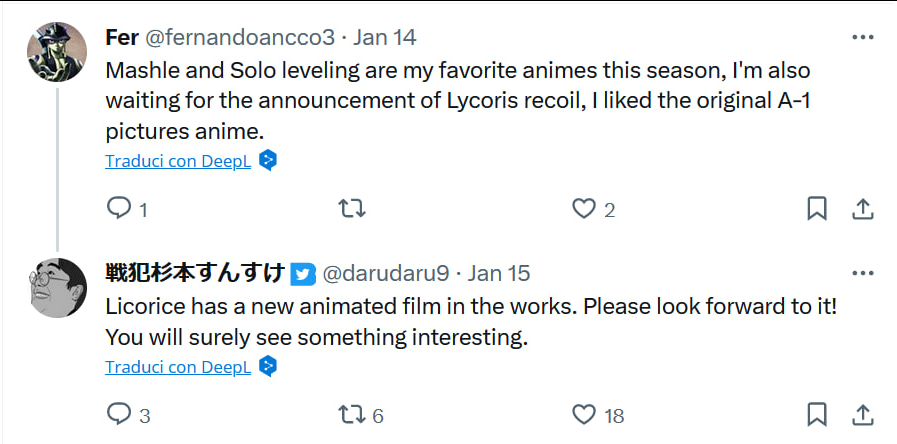Open darudaru9's profile avatar
This screenshot has width=897, height=444.
58,288
